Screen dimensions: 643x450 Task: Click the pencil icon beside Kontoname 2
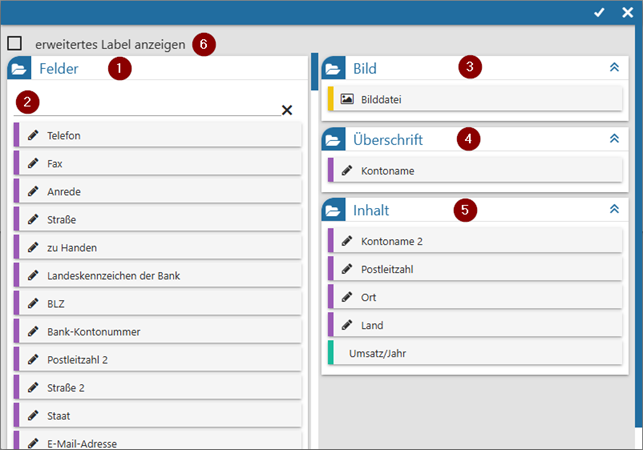[x=347, y=241]
